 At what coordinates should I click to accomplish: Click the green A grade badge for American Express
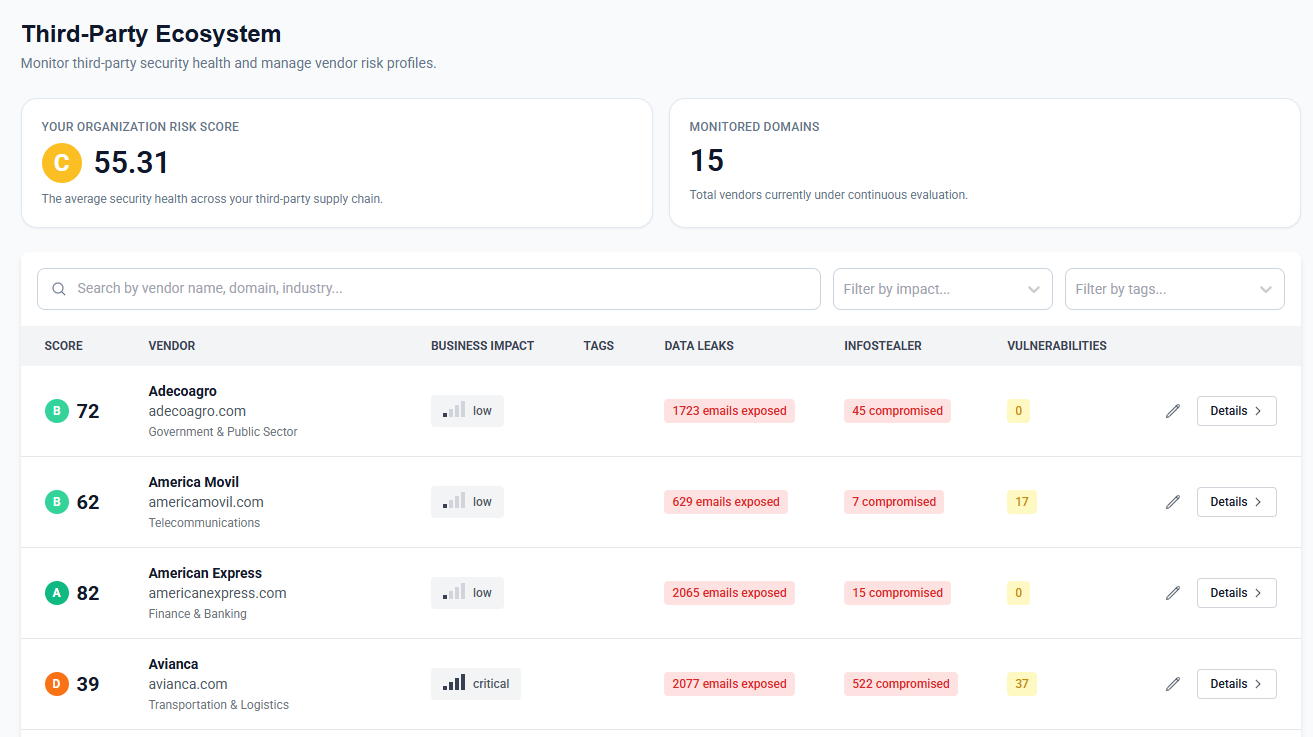tap(57, 593)
